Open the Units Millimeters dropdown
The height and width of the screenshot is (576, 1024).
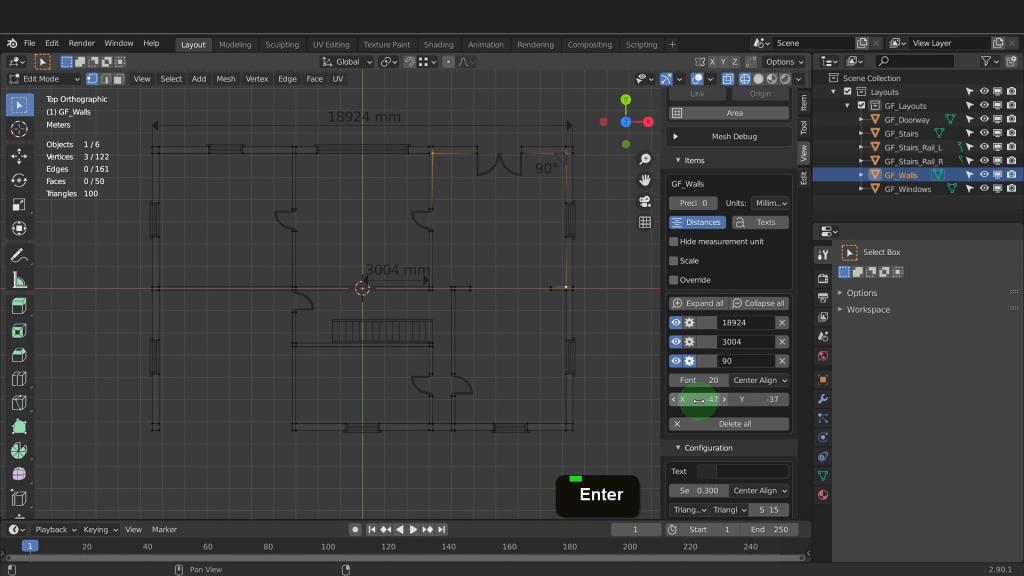point(770,203)
